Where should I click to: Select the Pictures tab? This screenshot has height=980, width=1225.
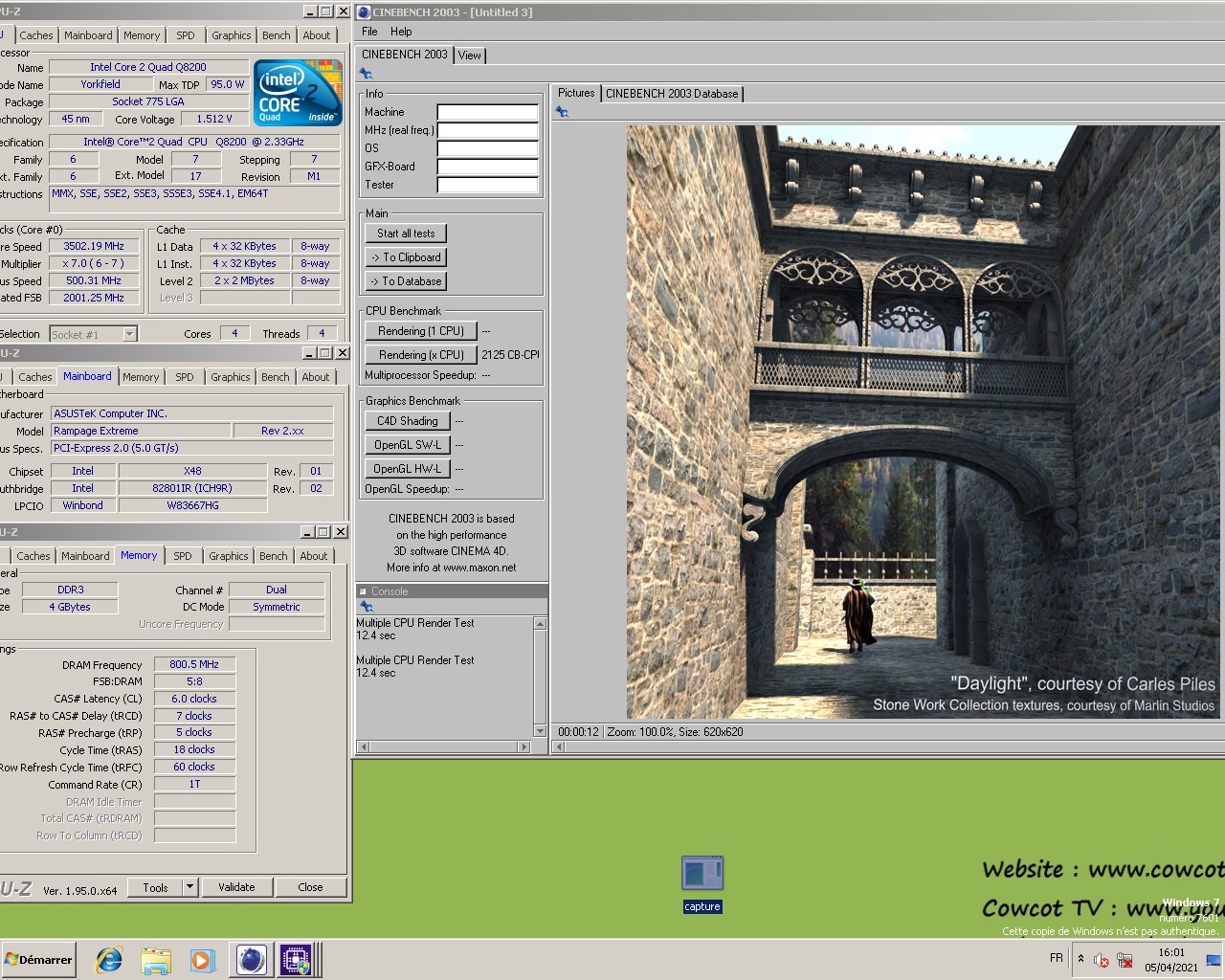576,93
